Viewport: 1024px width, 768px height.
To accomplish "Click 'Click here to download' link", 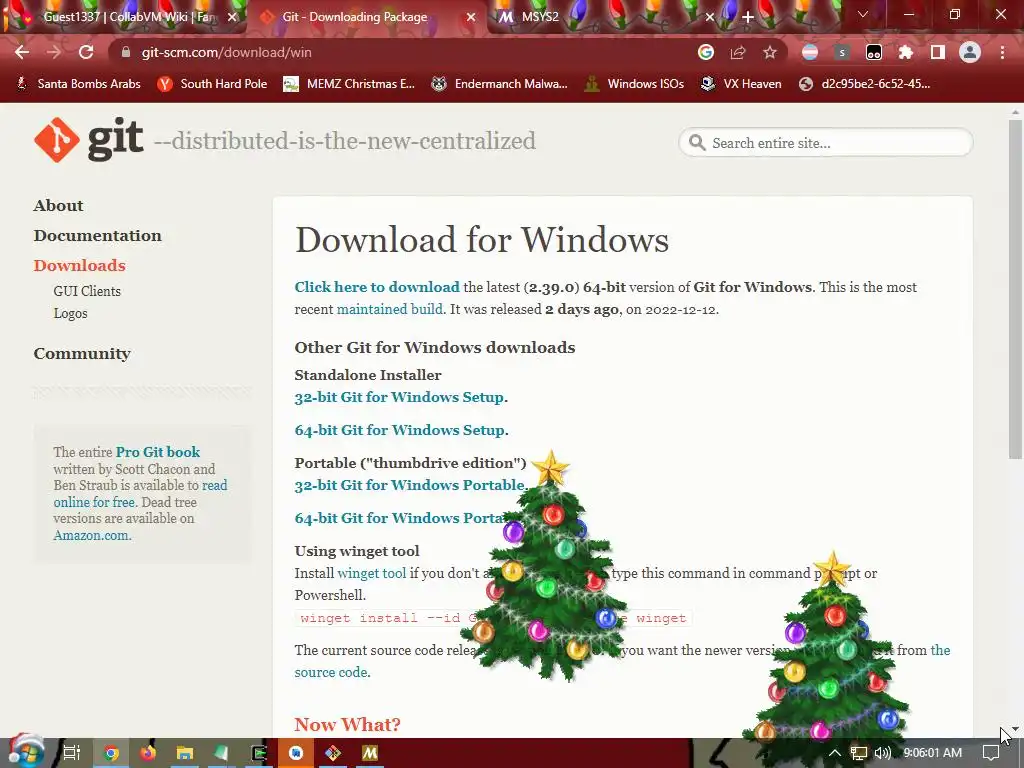I will tap(377, 287).
